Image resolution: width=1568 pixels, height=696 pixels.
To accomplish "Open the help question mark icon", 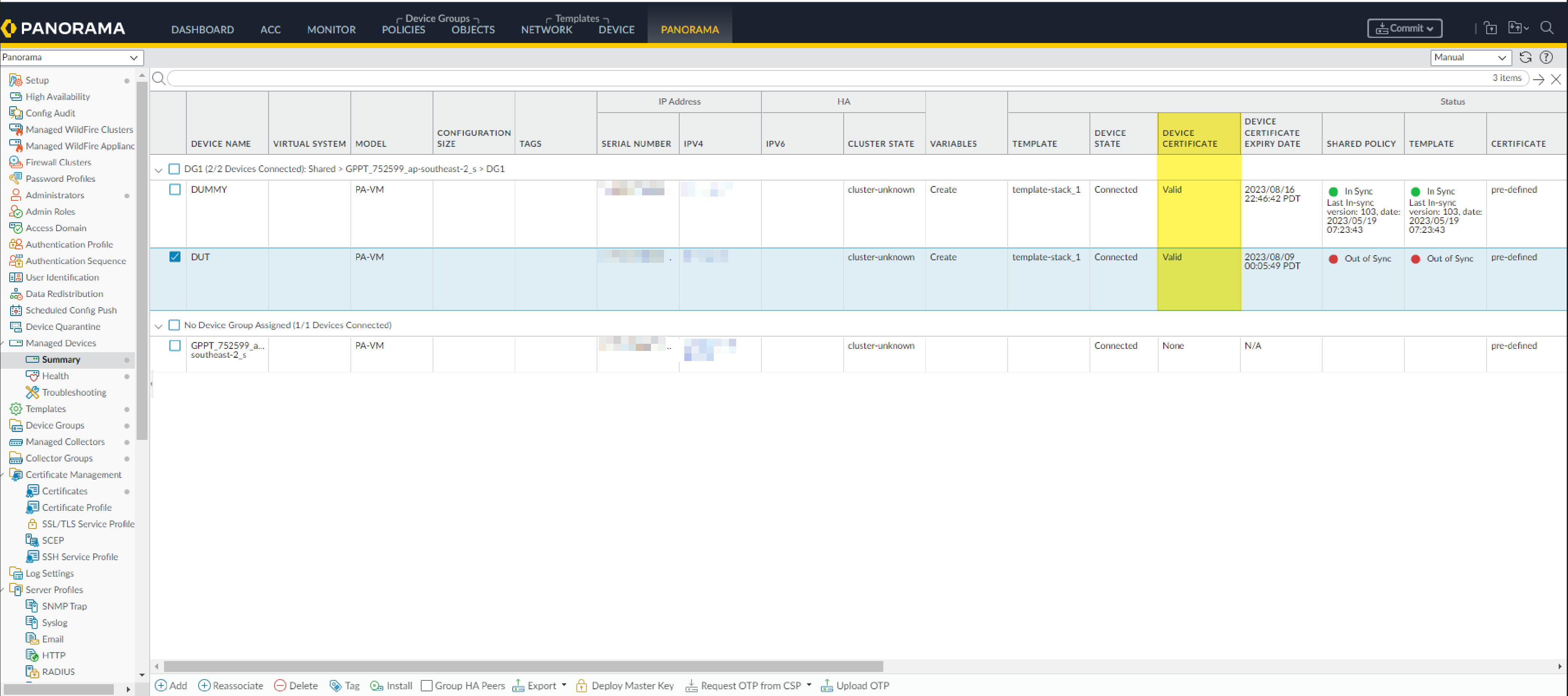I will click(x=1546, y=57).
